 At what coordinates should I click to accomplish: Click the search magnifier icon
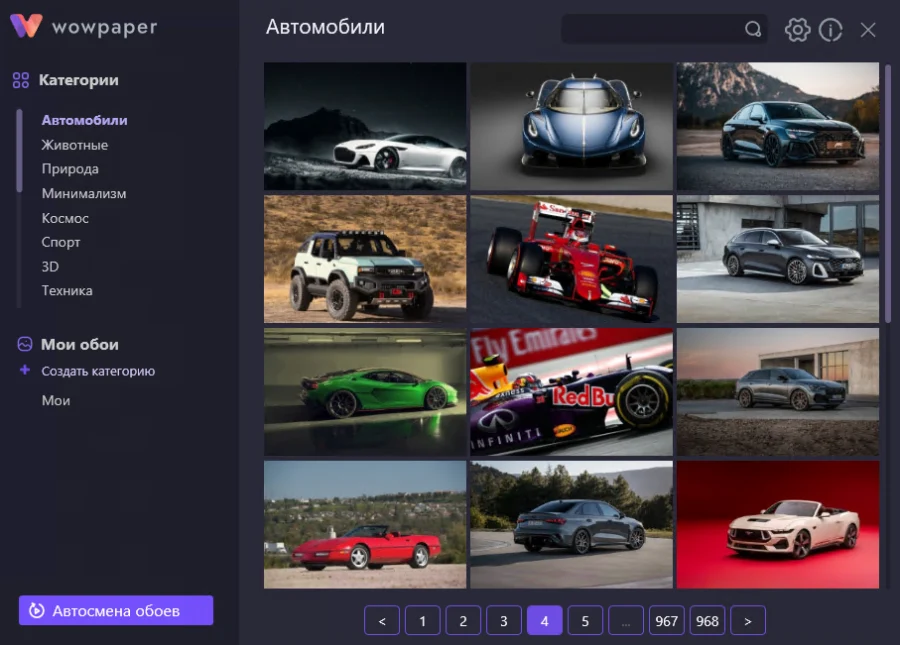[x=753, y=30]
